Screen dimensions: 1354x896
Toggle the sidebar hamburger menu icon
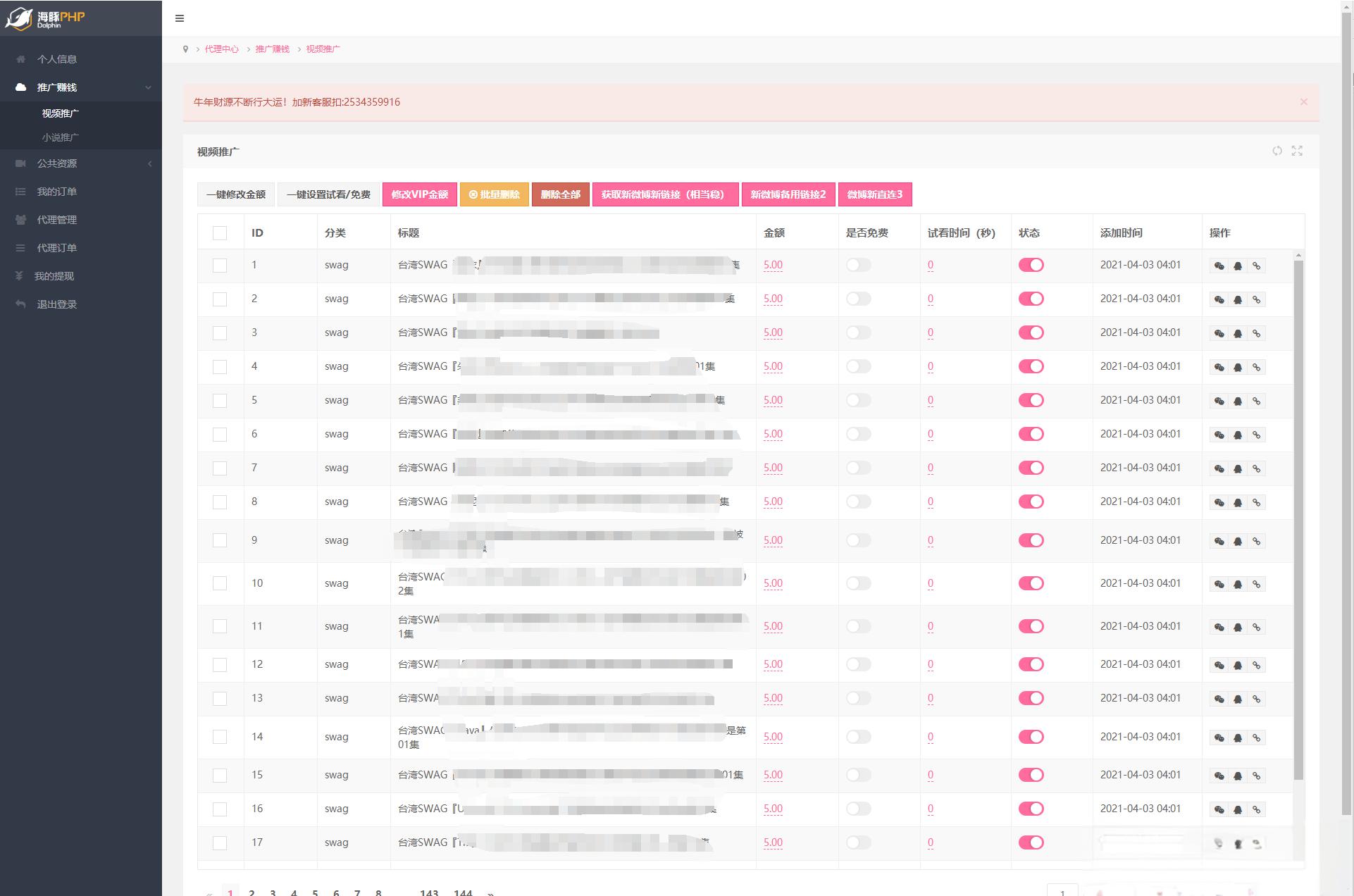click(180, 18)
